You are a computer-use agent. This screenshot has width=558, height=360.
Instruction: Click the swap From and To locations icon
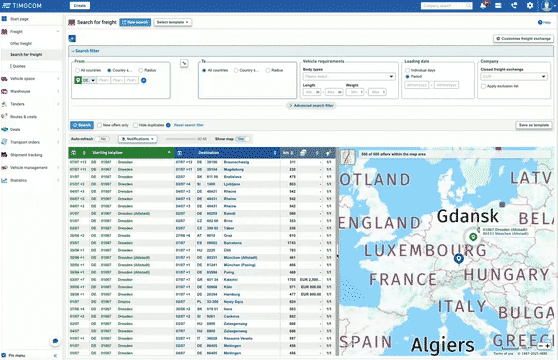(184, 64)
